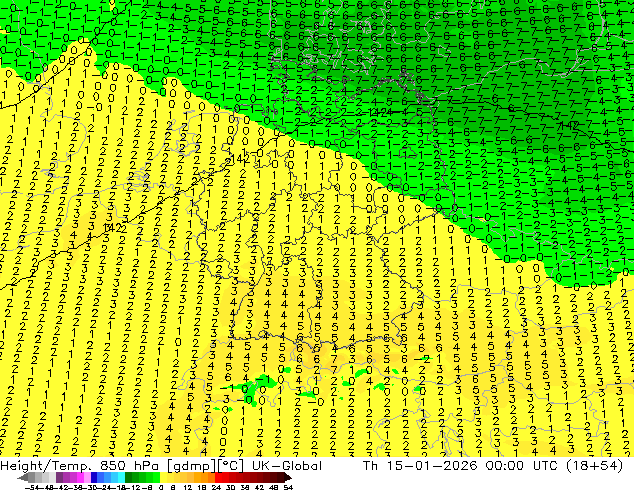The width and height of the screenshot is (634, 490).
Task: Click the cyan legend swatch near -18
Action: (122, 477)
